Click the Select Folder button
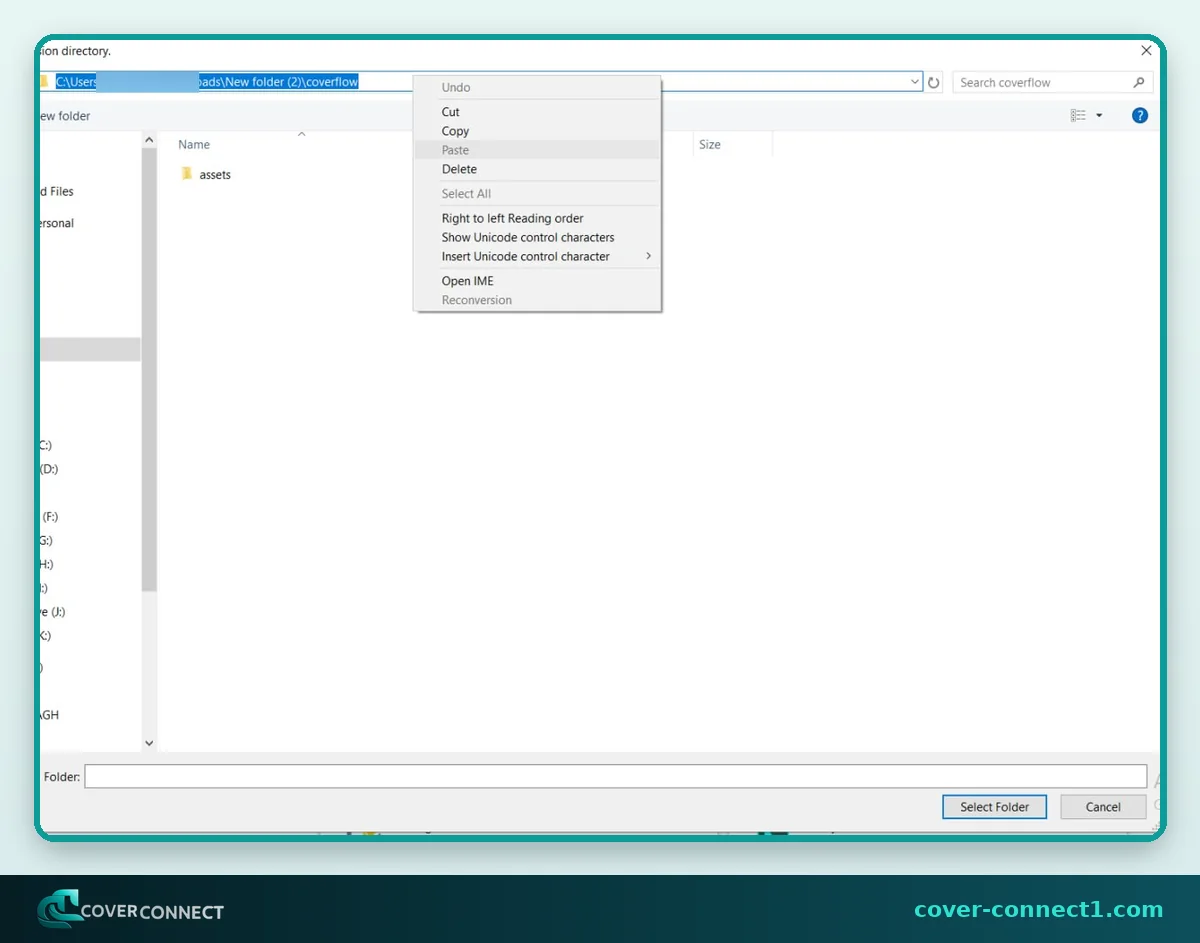The image size is (1200, 943). tap(994, 807)
